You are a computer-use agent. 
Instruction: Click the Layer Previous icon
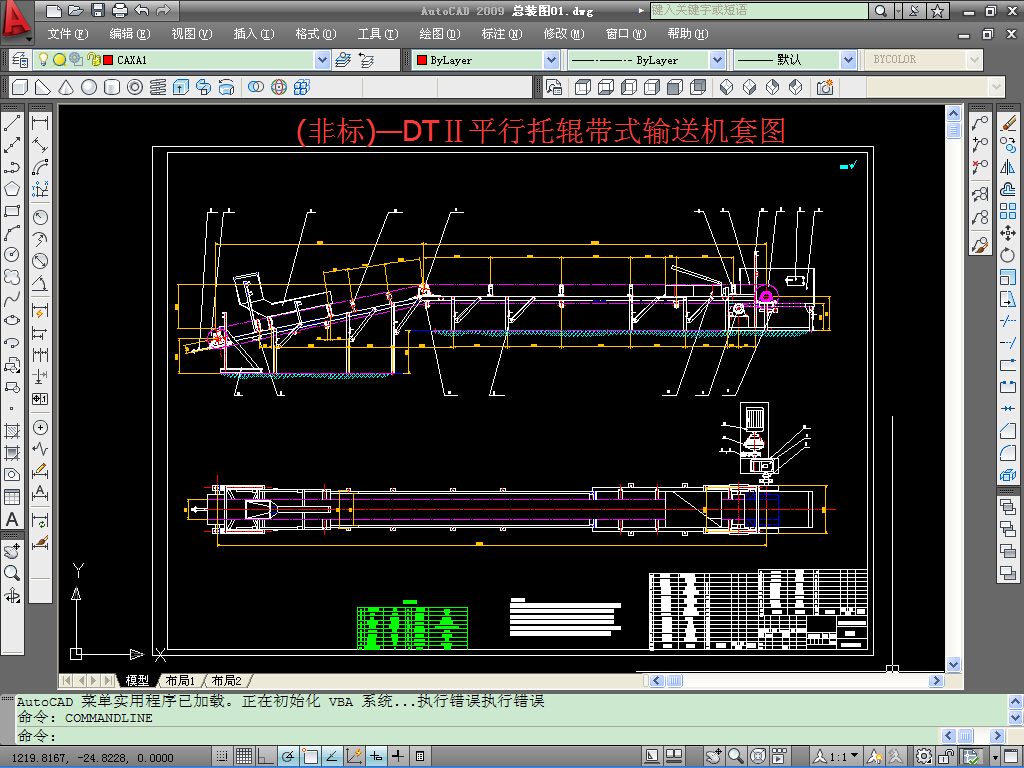click(366, 61)
